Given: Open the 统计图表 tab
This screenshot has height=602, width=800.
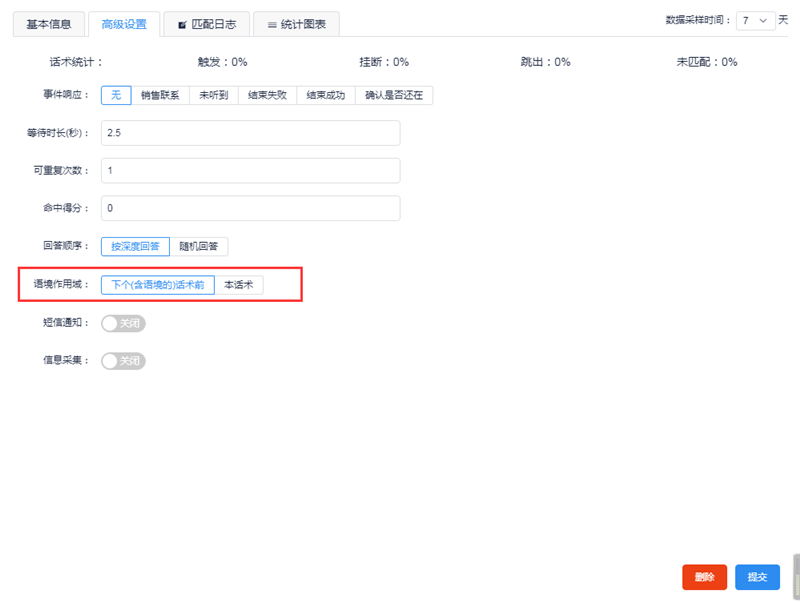Looking at the screenshot, I should point(296,24).
